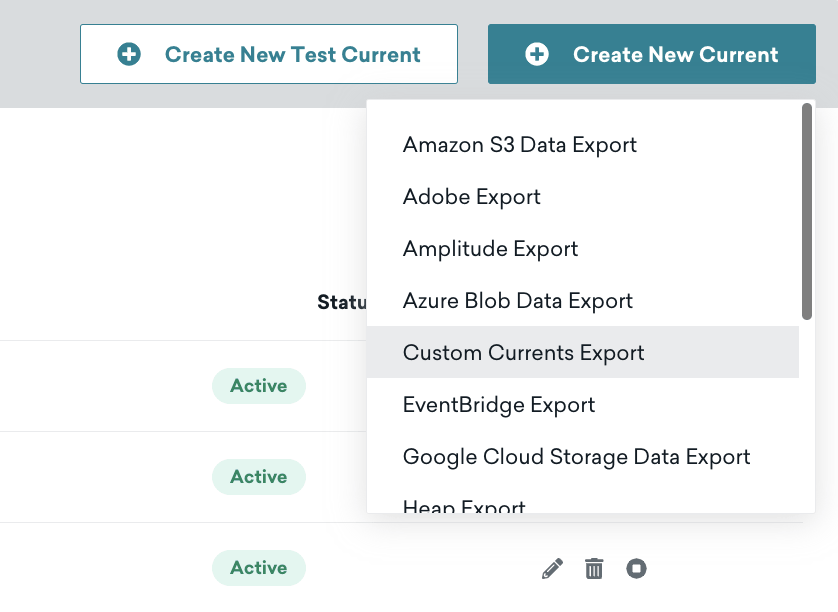Click the plus icon on Create New Current
838x612 pixels.
coord(537,55)
